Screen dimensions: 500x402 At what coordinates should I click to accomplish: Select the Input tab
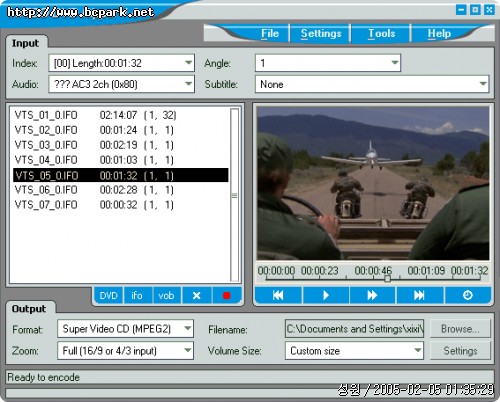pos(25,43)
